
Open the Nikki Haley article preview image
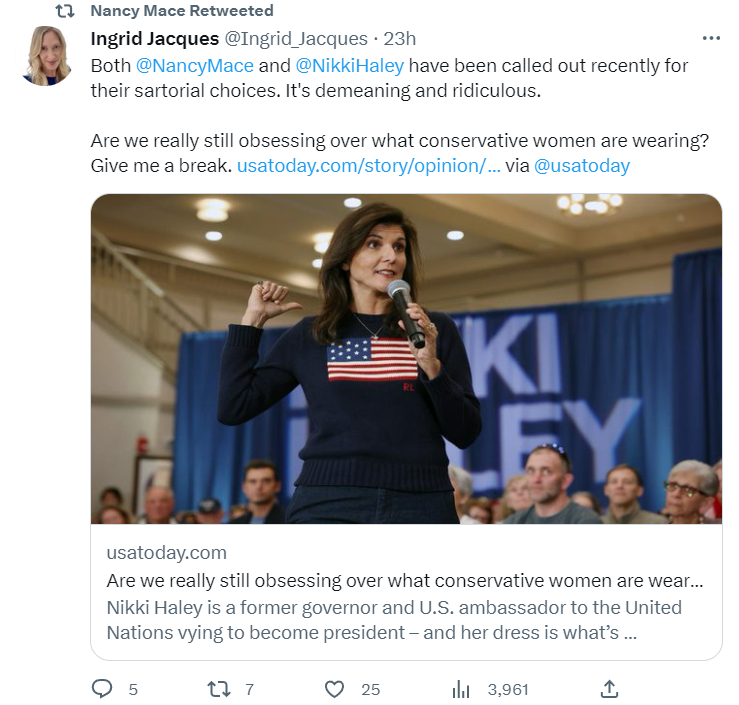(x=406, y=358)
